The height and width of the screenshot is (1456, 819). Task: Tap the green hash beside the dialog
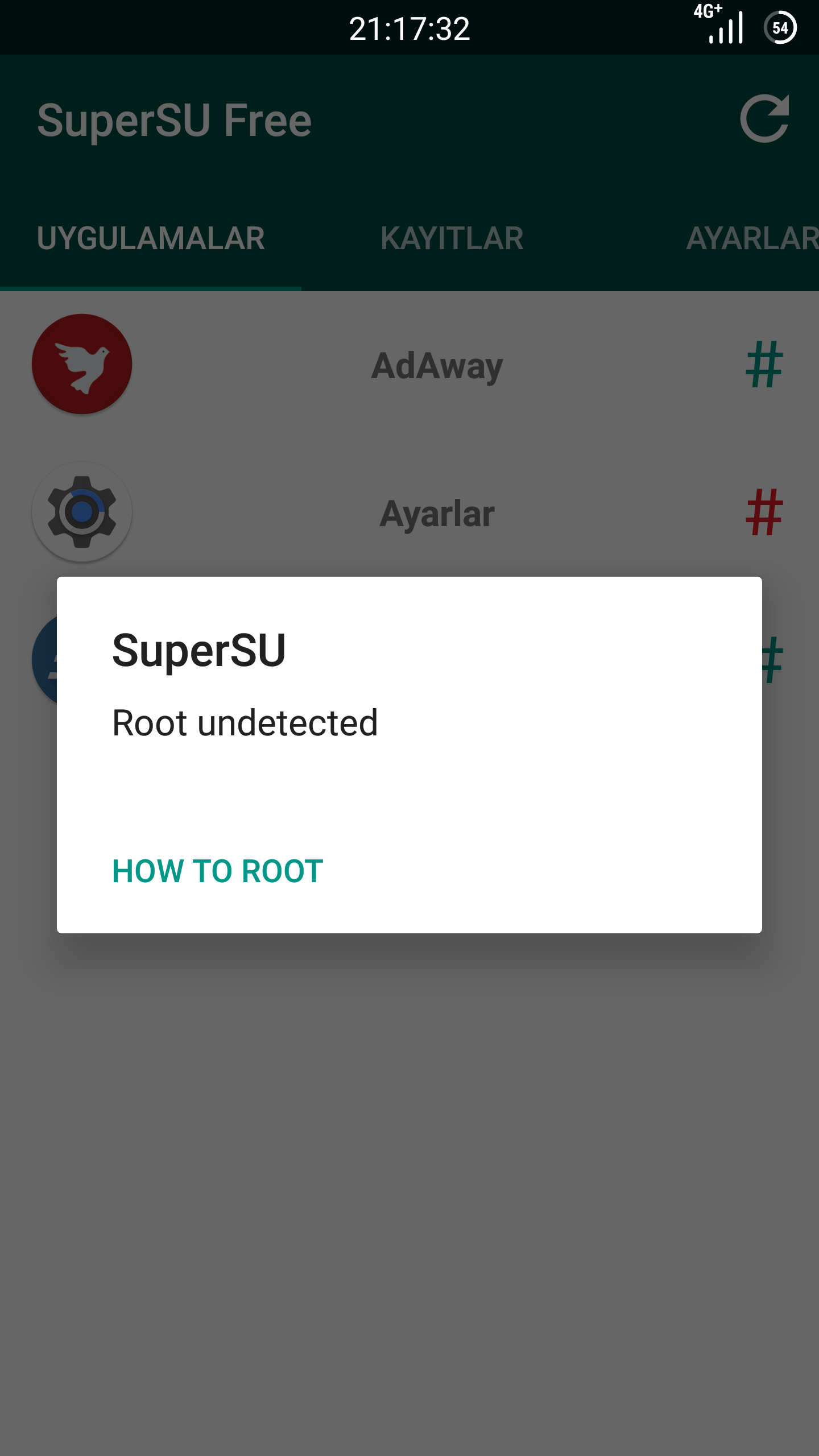click(x=773, y=660)
